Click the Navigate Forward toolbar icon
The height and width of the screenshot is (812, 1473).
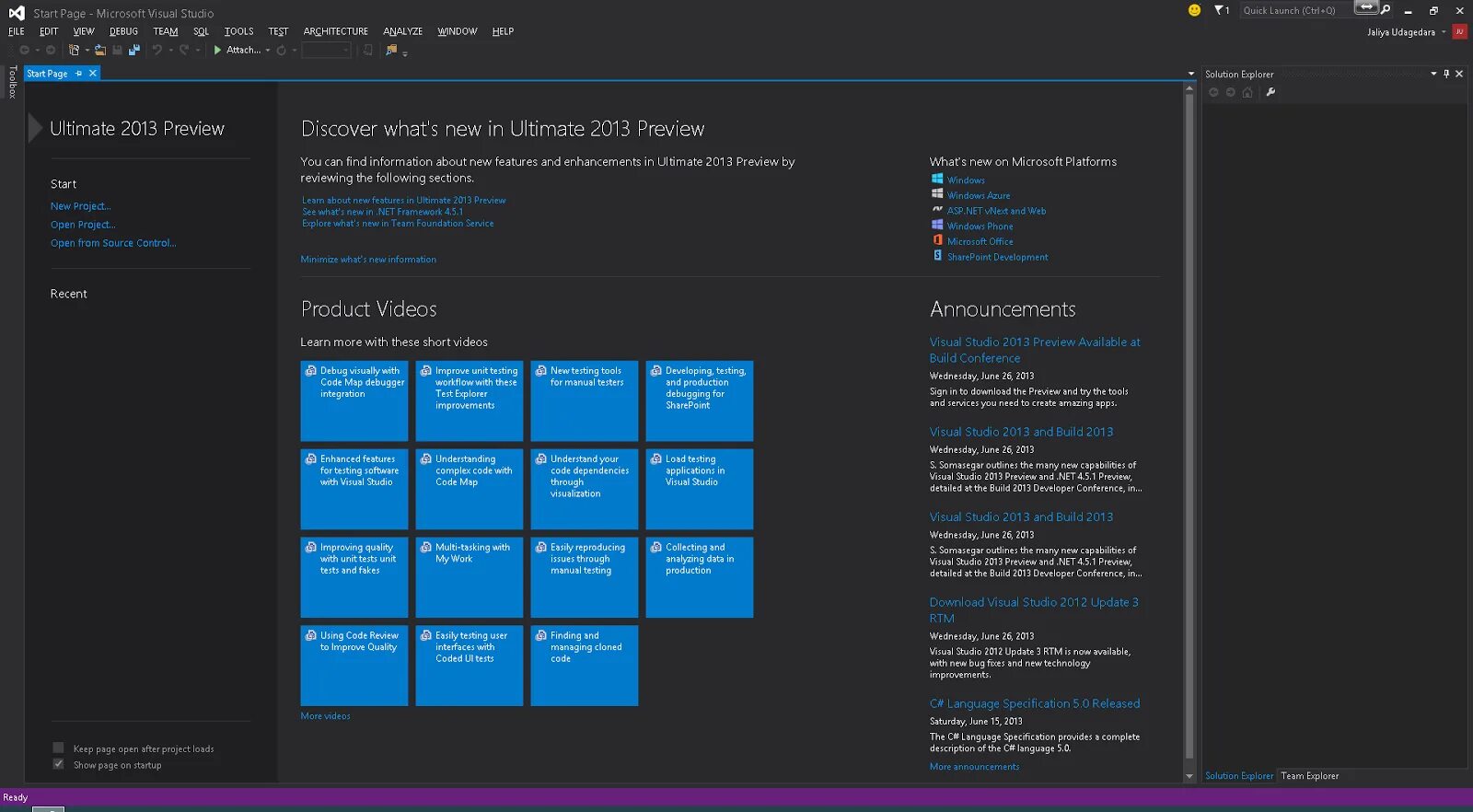(x=51, y=50)
